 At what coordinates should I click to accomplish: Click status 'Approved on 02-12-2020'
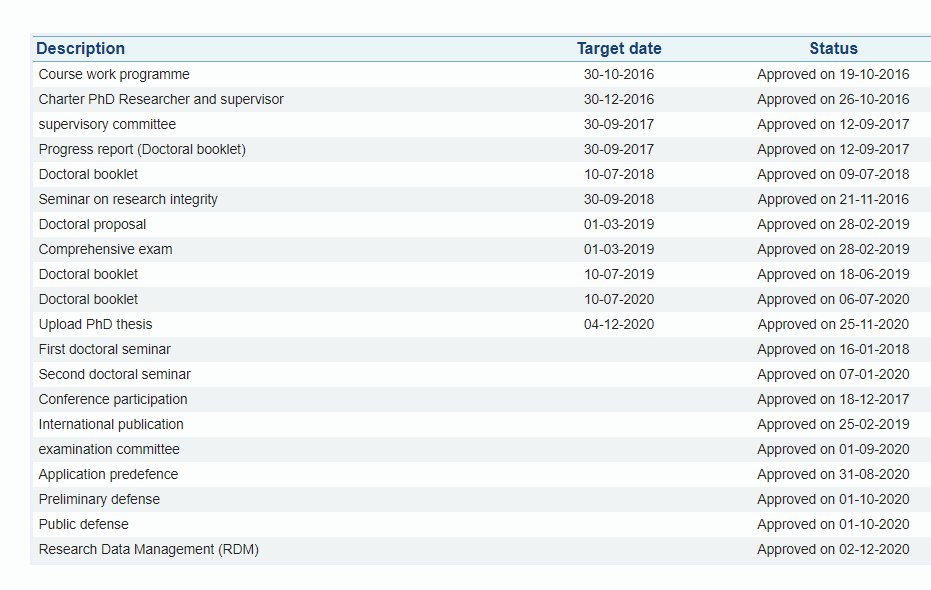click(833, 549)
